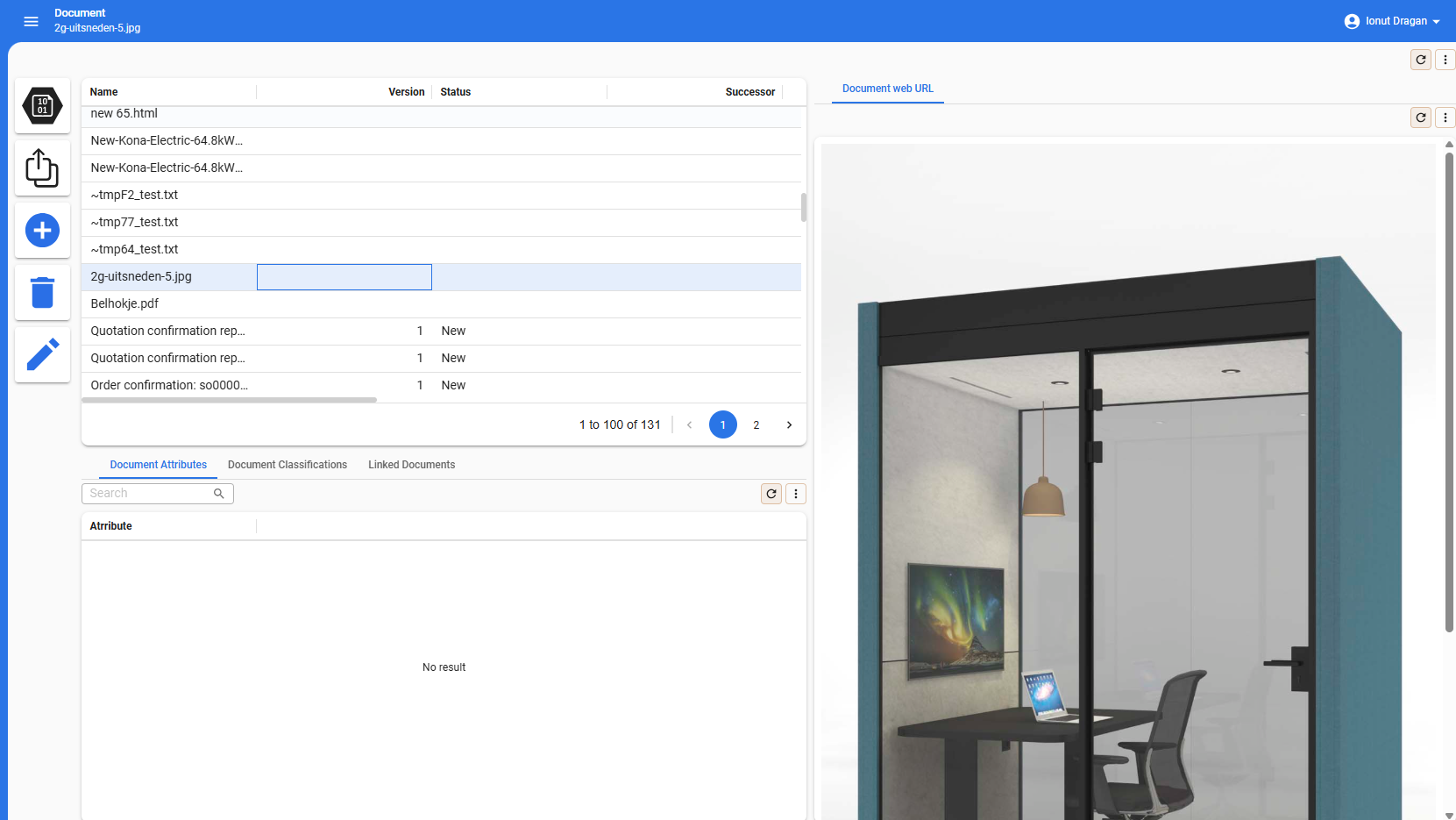Click the phone booth image preview
This screenshot has height=820, width=1456.
coord(1128,482)
